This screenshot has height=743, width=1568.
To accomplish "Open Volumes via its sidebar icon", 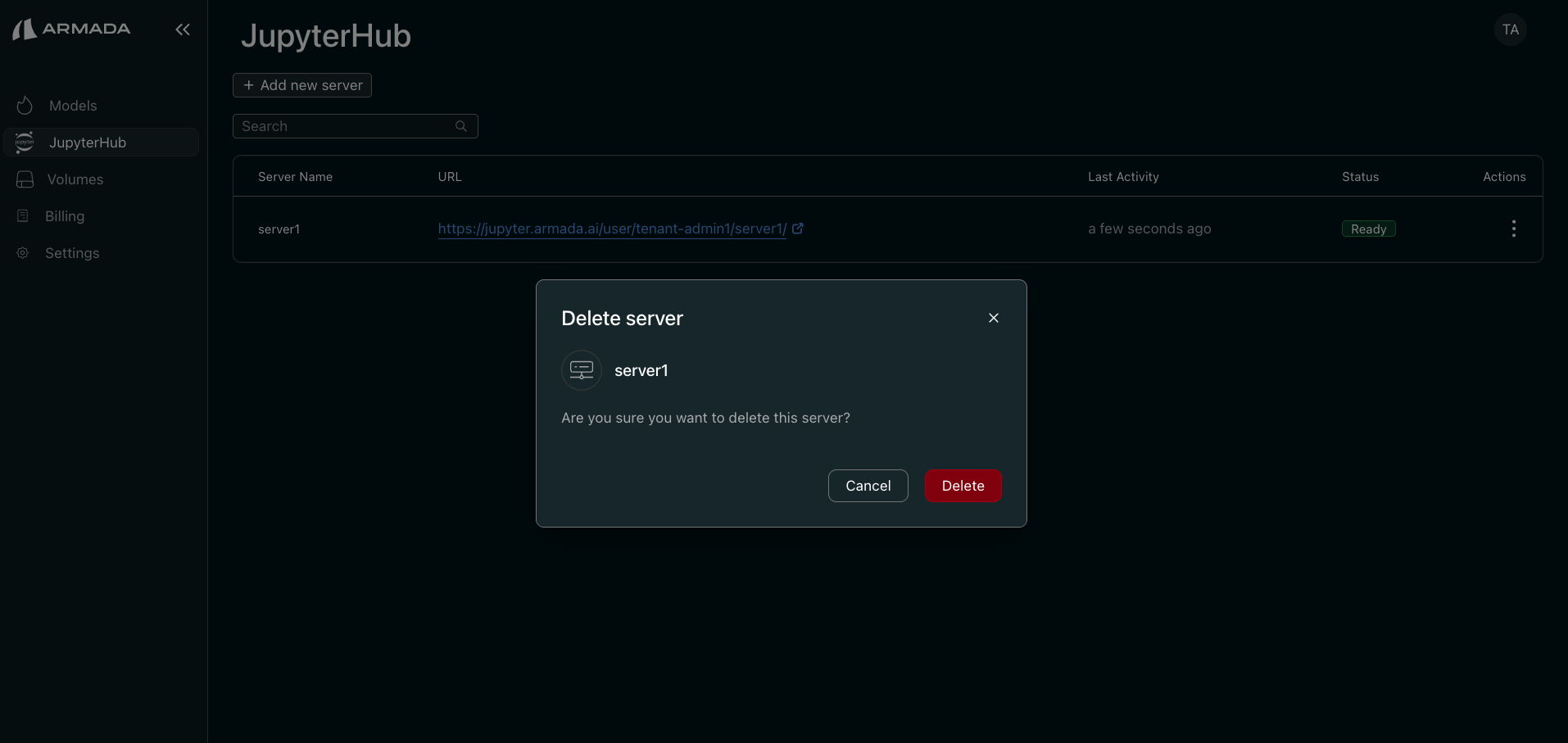I will pyautogui.click(x=25, y=179).
